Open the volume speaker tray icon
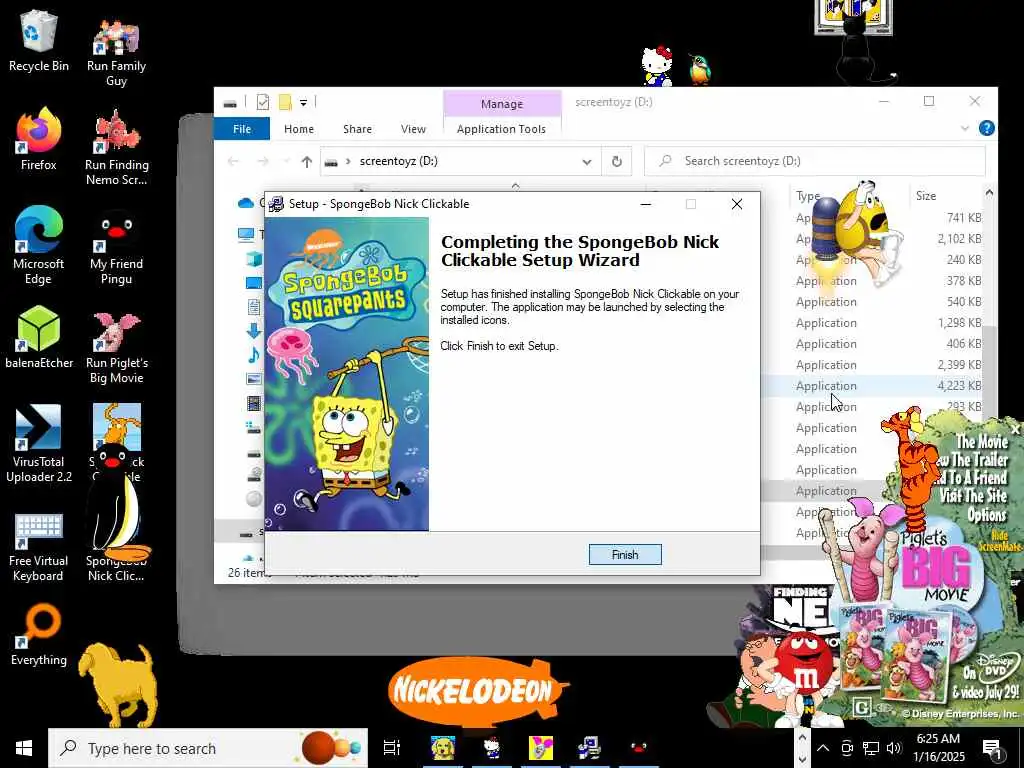This screenshot has width=1024, height=768. 893,748
